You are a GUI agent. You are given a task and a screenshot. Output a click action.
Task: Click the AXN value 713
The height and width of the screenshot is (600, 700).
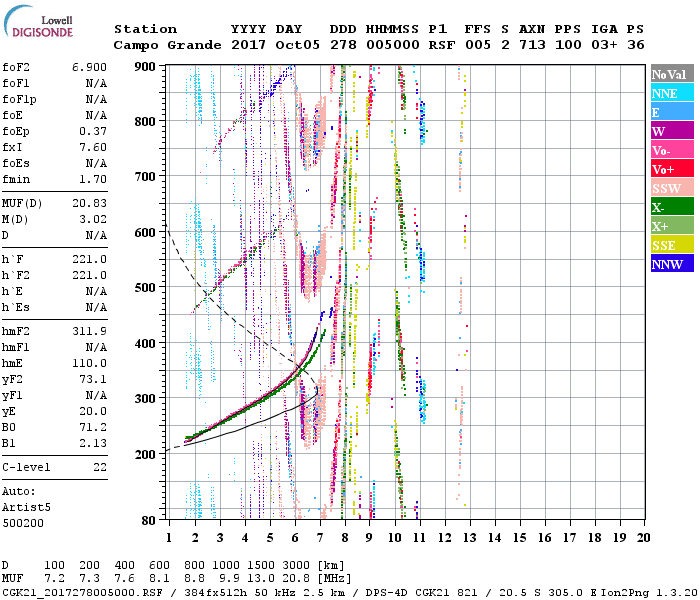pyautogui.click(x=532, y=45)
